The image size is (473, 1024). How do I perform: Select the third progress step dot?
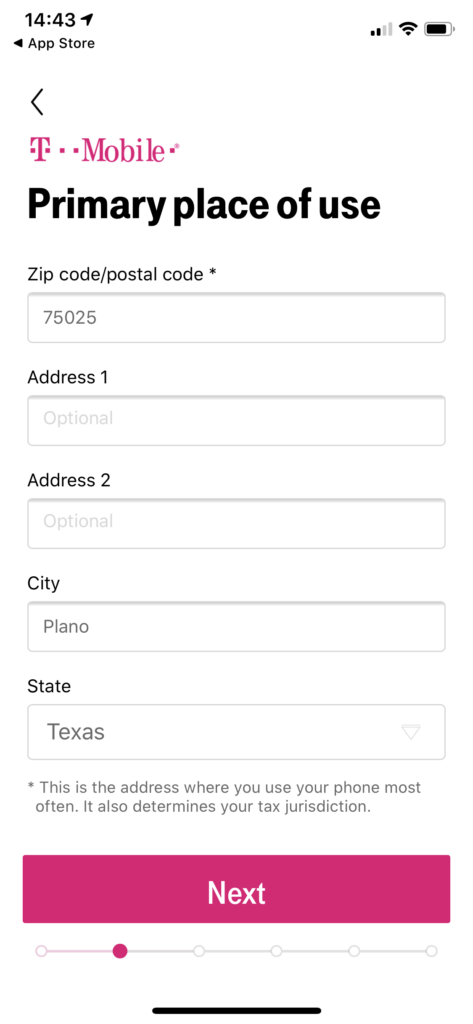(199, 951)
